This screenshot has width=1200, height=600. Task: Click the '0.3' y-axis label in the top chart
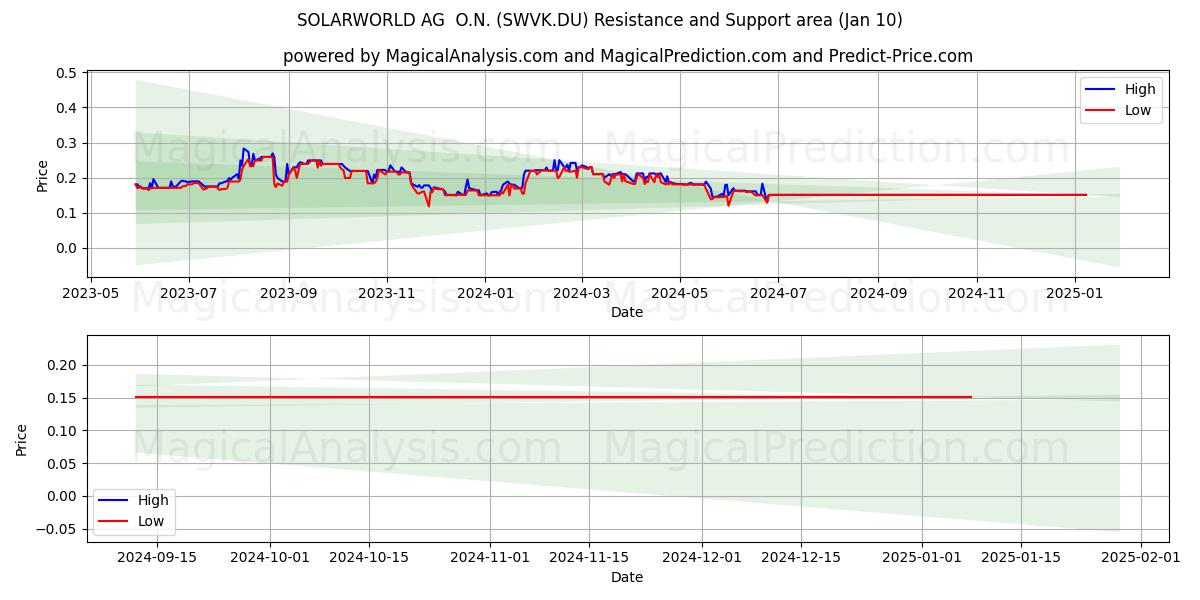[x=67, y=143]
